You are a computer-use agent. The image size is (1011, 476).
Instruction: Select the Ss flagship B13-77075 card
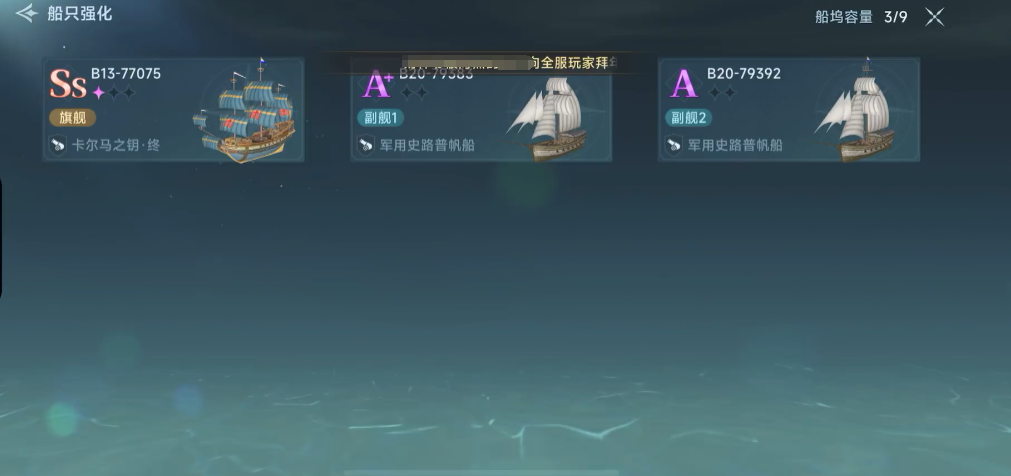pyautogui.click(x=173, y=110)
